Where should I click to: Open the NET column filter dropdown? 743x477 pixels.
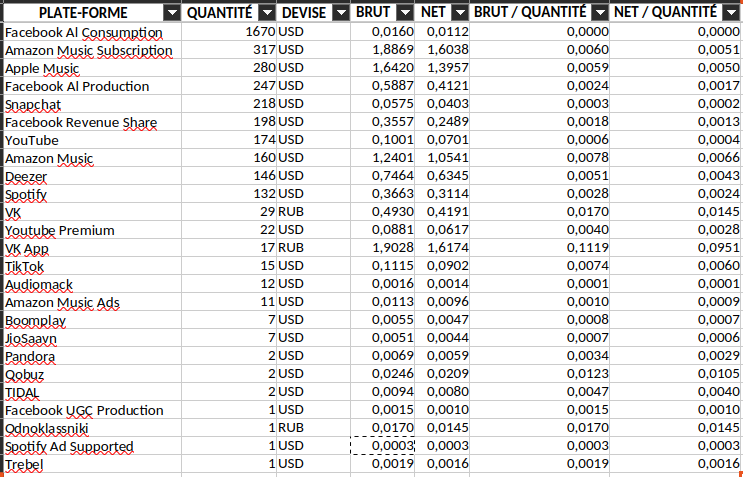tap(460, 13)
